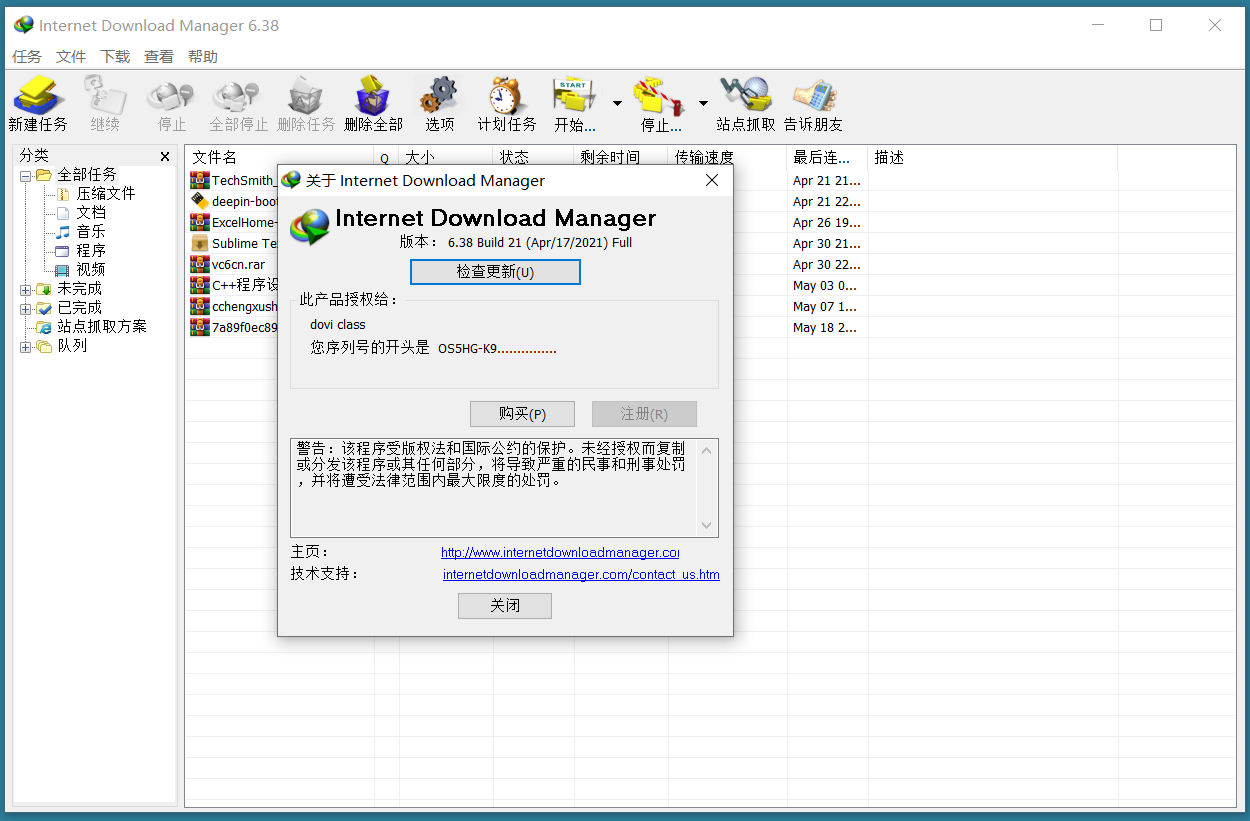1250x821 pixels.
Task: Open the 查看 menu
Action: click(159, 57)
